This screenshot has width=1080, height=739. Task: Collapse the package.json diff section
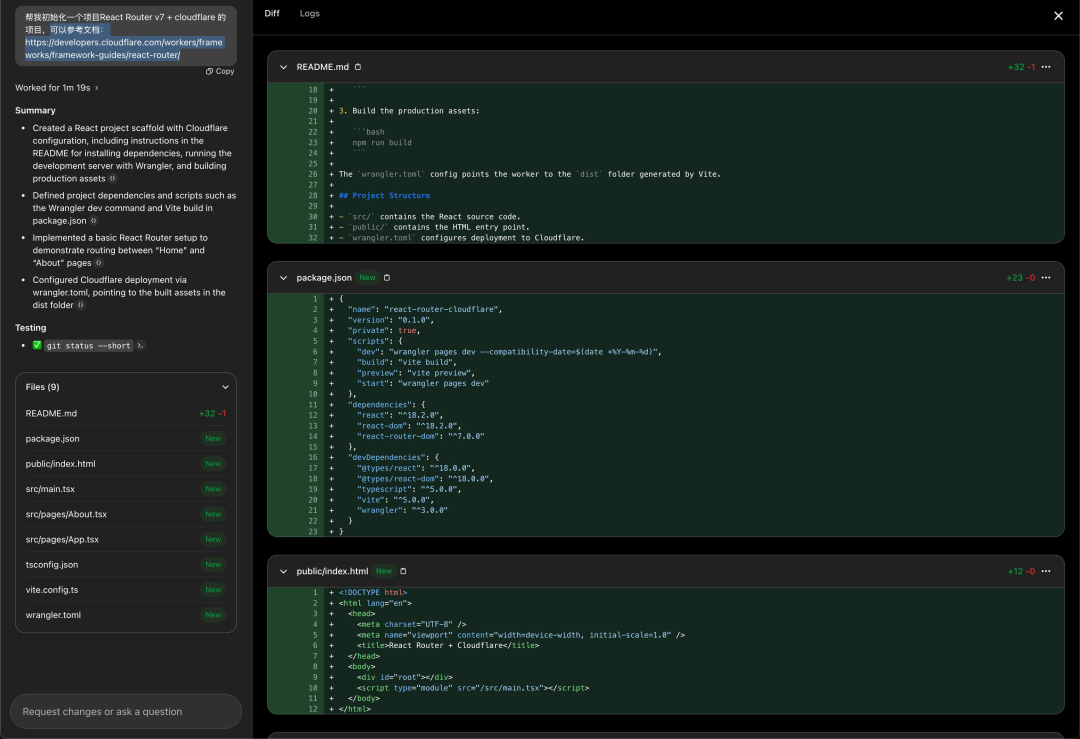283,278
